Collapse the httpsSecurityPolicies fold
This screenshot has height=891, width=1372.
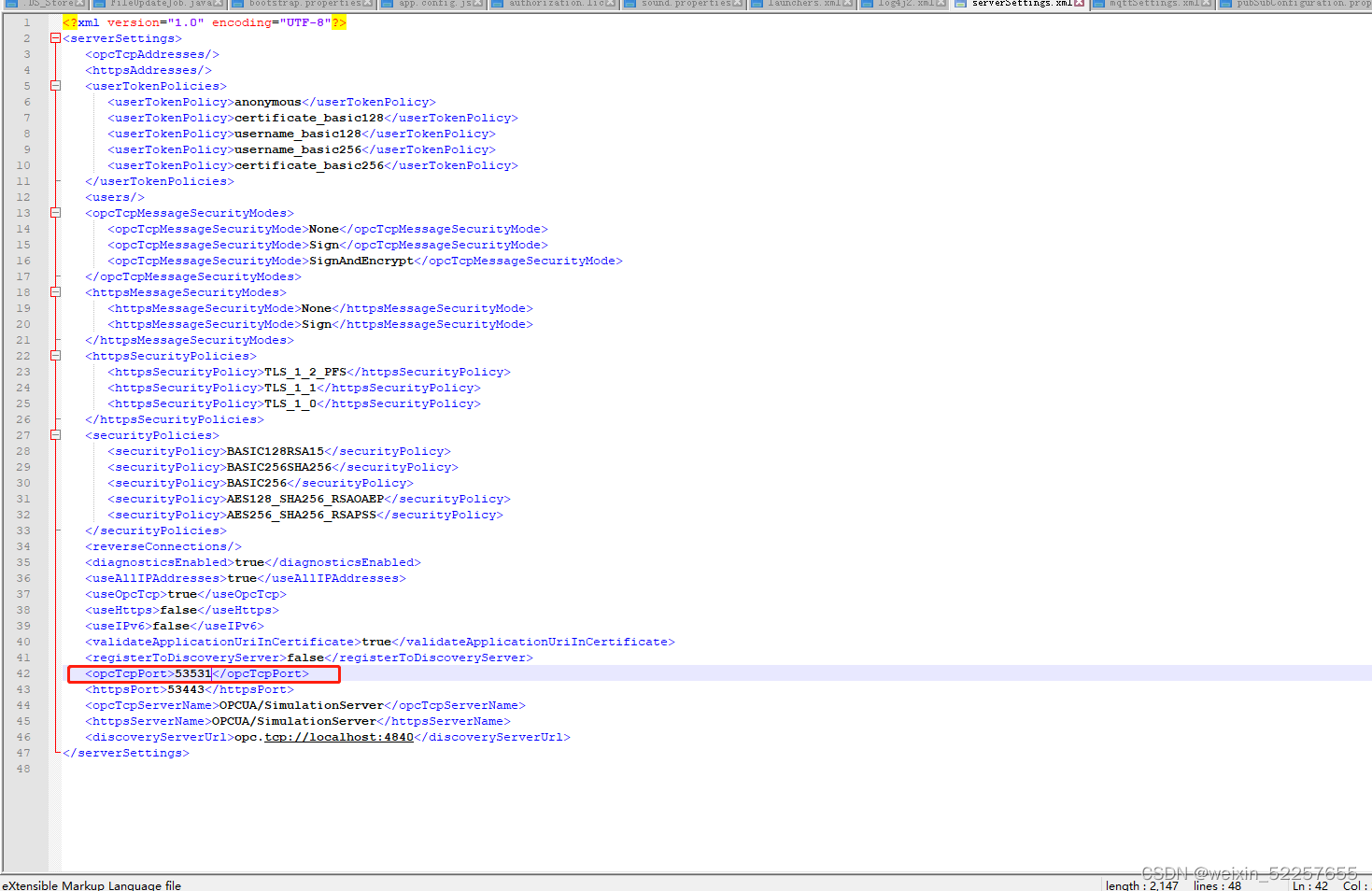[x=55, y=355]
